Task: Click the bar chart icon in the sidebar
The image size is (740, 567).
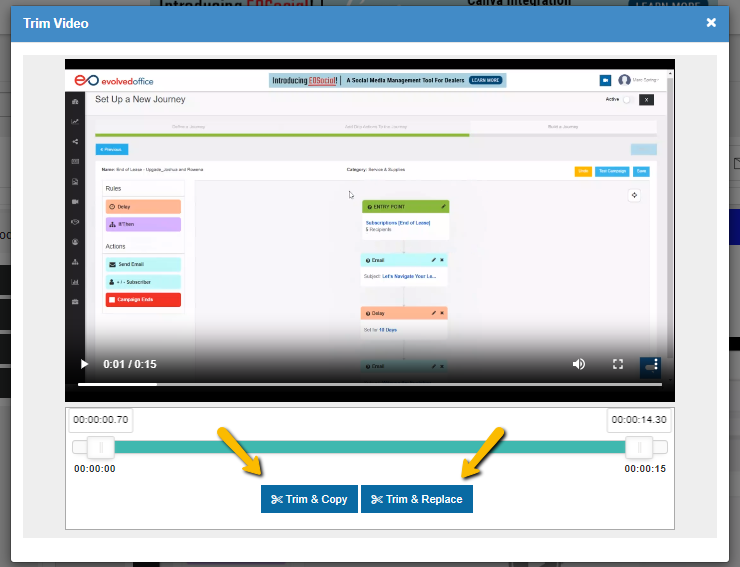Action: [x=75, y=282]
